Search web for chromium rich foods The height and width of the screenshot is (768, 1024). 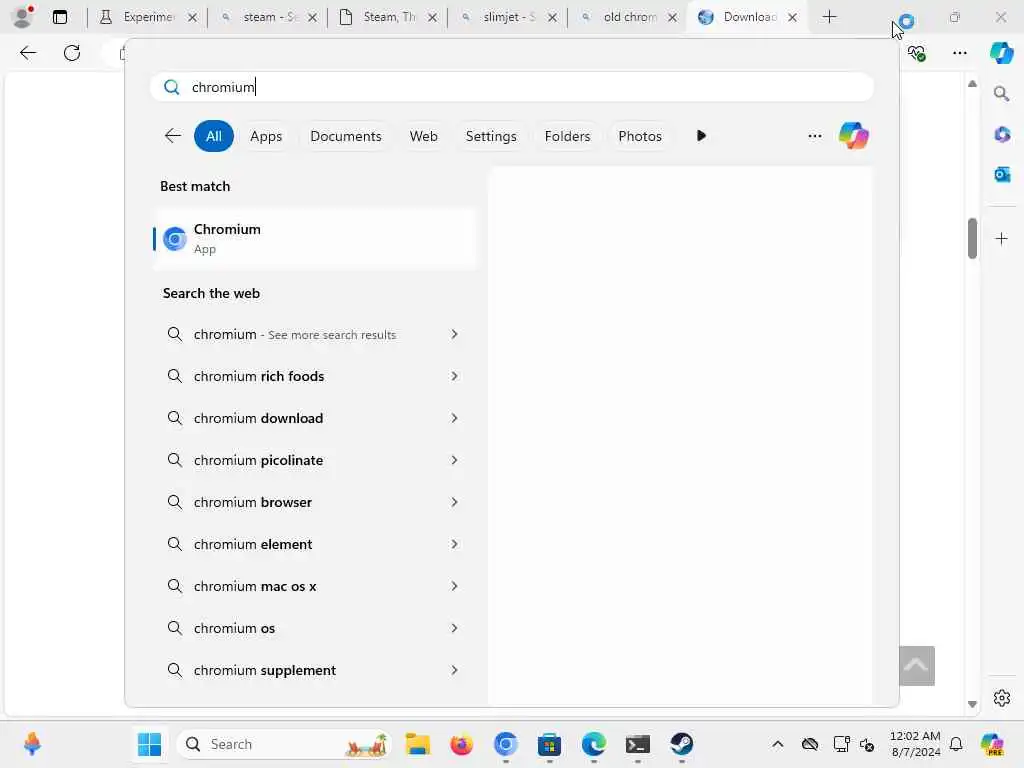pyautogui.click(x=315, y=376)
